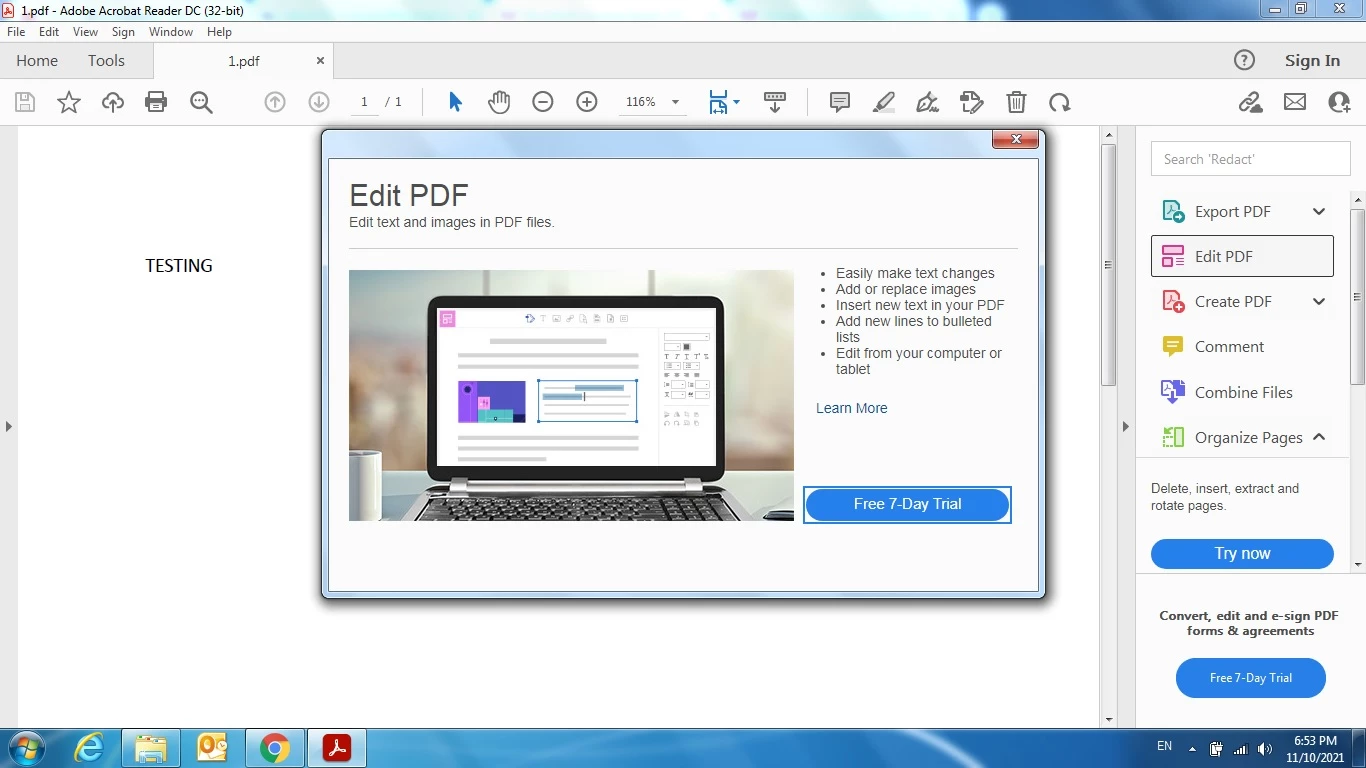Share a link to the file
Screen dimensions: 1366x768
click(x=1250, y=102)
